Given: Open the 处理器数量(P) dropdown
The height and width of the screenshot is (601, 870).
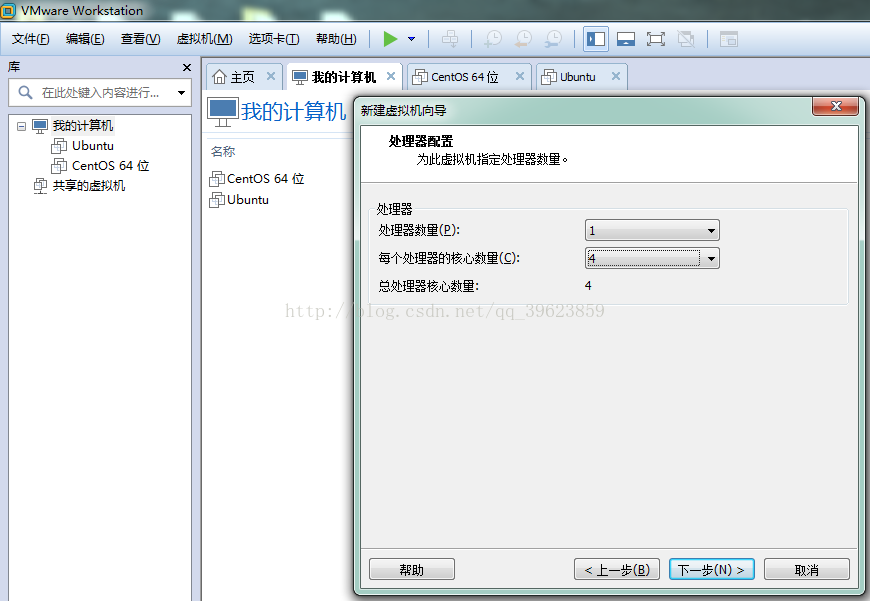Looking at the screenshot, I should (652, 230).
